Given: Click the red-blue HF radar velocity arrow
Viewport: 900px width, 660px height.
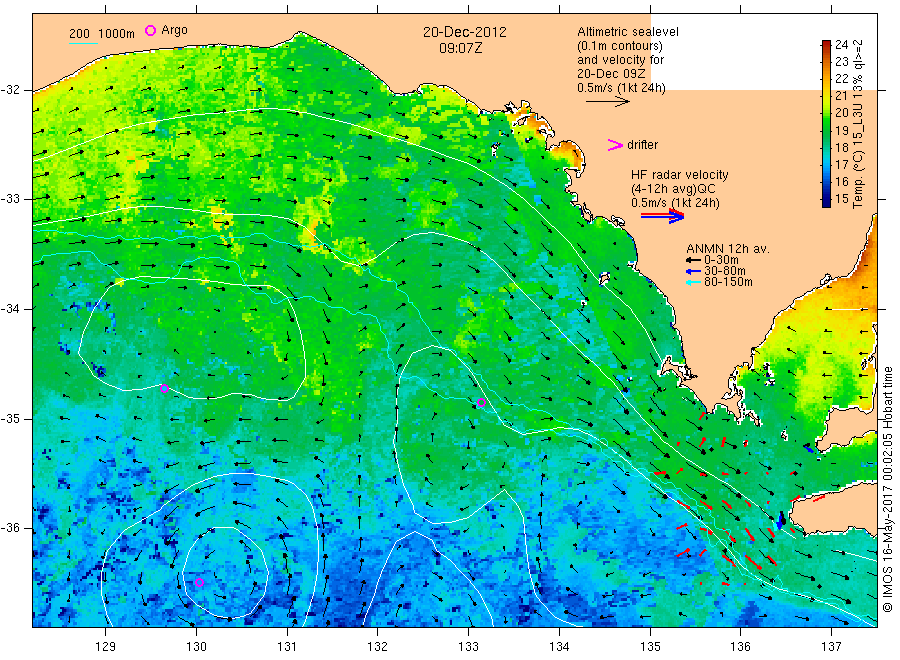Looking at the screenshot, I should [x=662, y=216].
